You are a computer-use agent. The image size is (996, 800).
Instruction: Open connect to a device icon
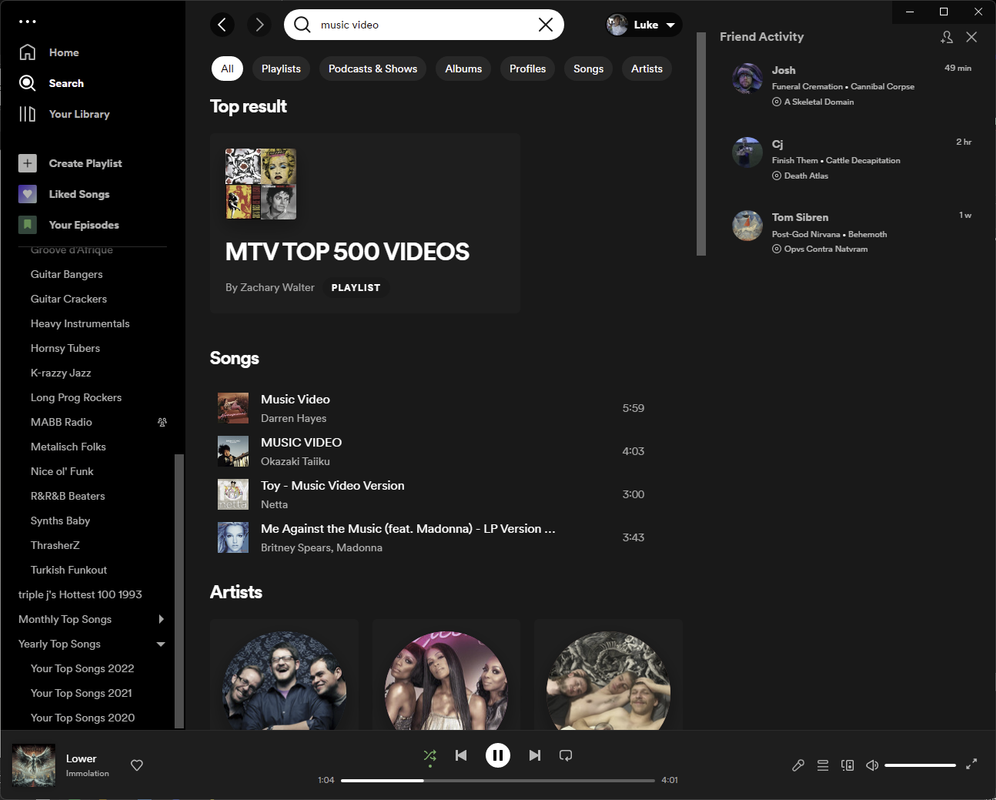pos(847,765)
